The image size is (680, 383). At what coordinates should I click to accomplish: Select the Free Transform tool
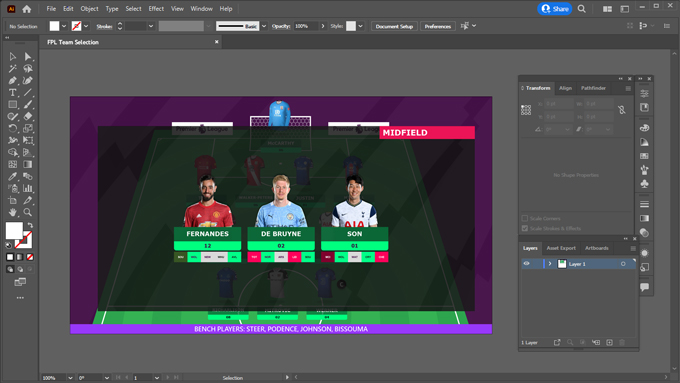[28, 141]
